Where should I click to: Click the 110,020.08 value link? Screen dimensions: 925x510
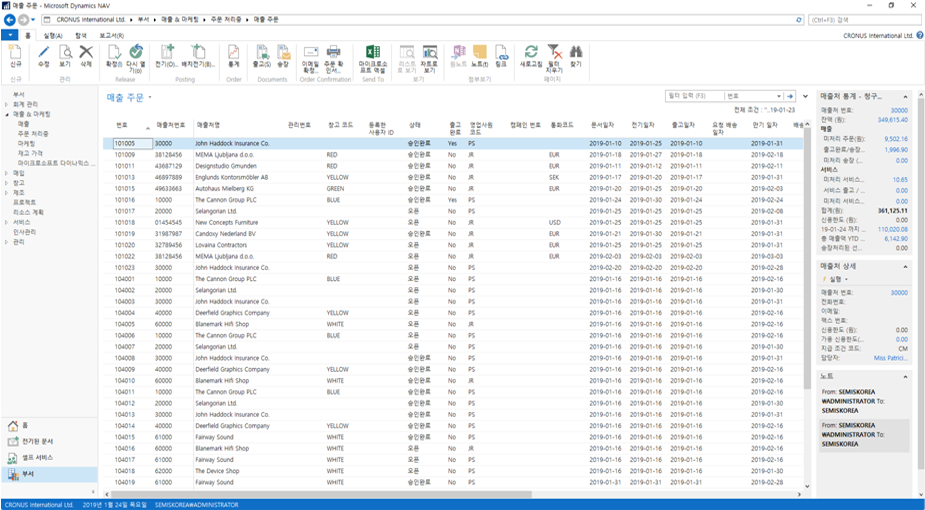(893, 229)
